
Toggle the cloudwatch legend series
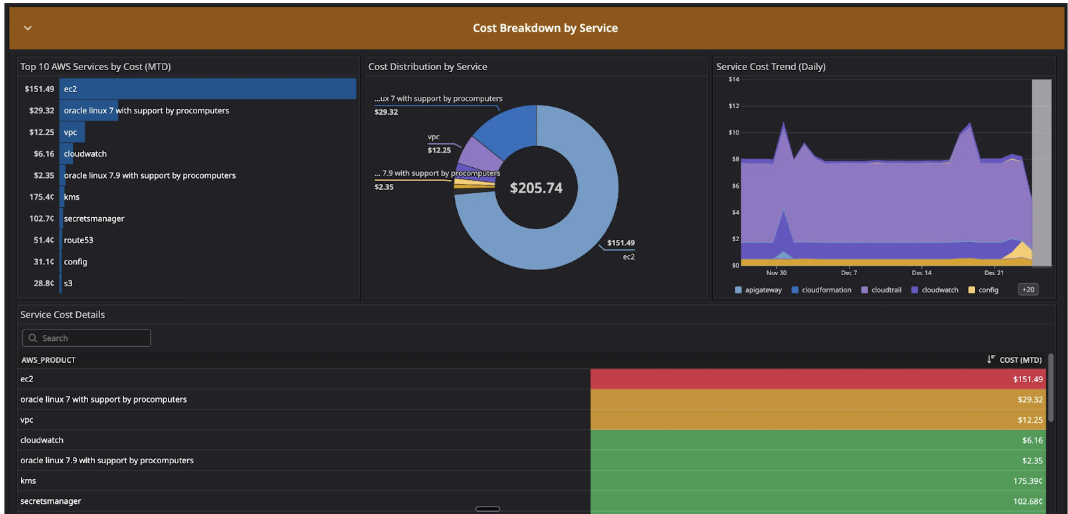[x=935, y=290]
